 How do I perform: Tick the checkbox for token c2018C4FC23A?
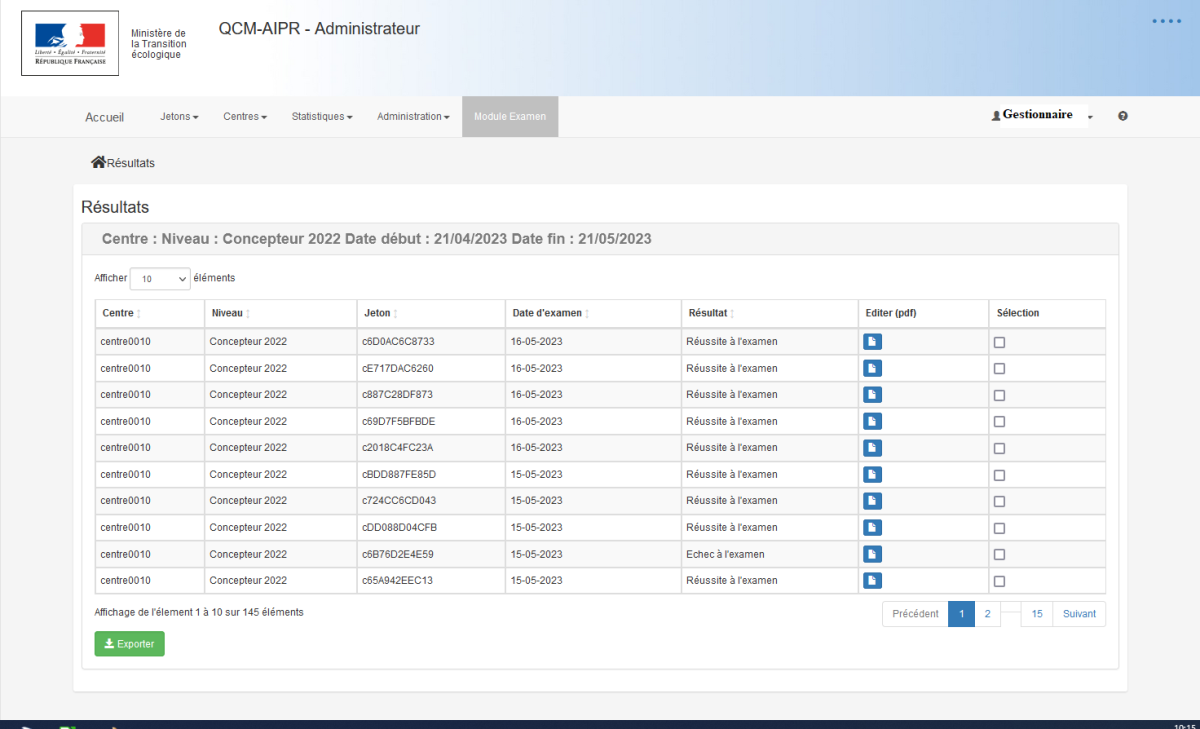pyautogui.click(x=999, y=448)
